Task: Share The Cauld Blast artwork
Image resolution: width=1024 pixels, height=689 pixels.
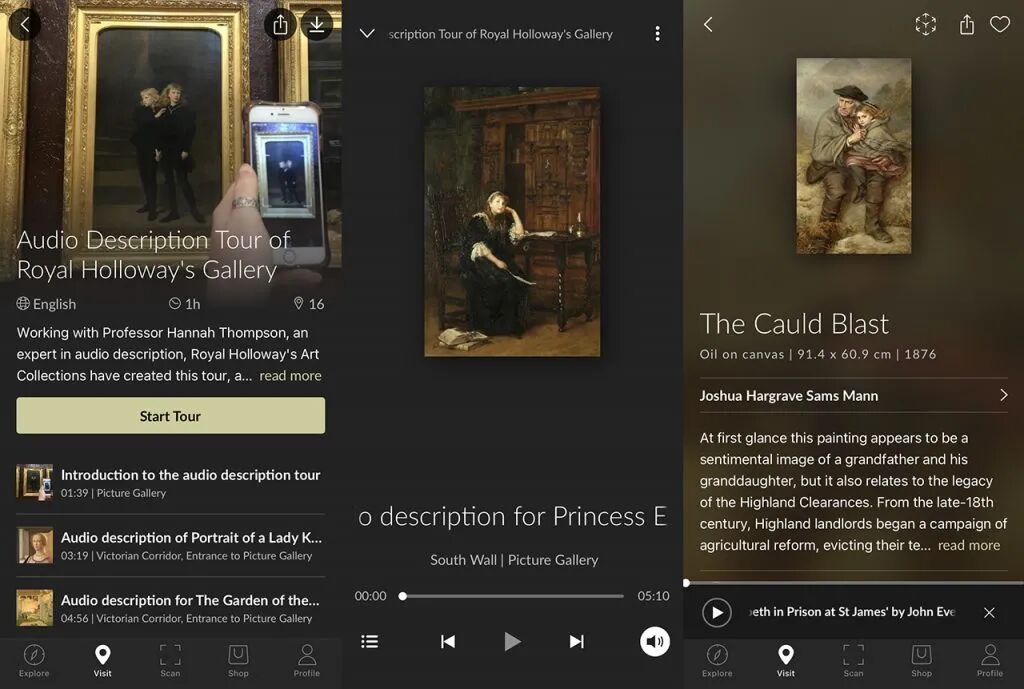Action: point(967,25)
